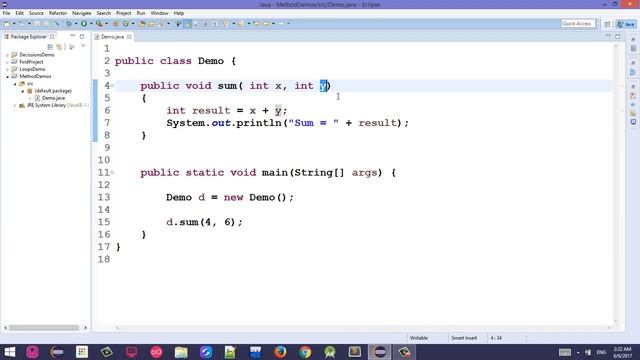Screen dimensions: 640x360
Task: Toggle Mark Occurrences in toolbar
Action: point(188,24)
